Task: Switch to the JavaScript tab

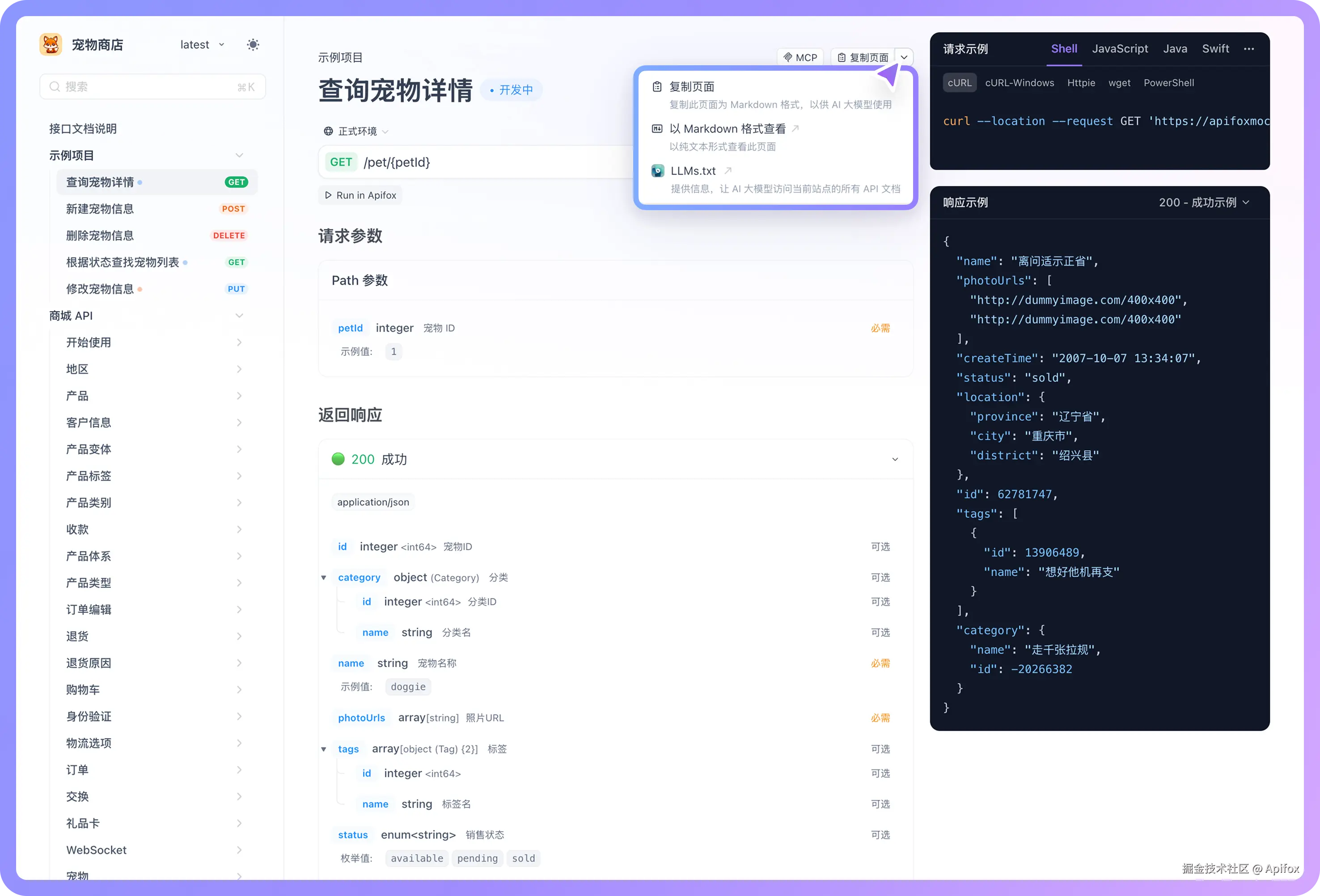Action: [1120, 49]
